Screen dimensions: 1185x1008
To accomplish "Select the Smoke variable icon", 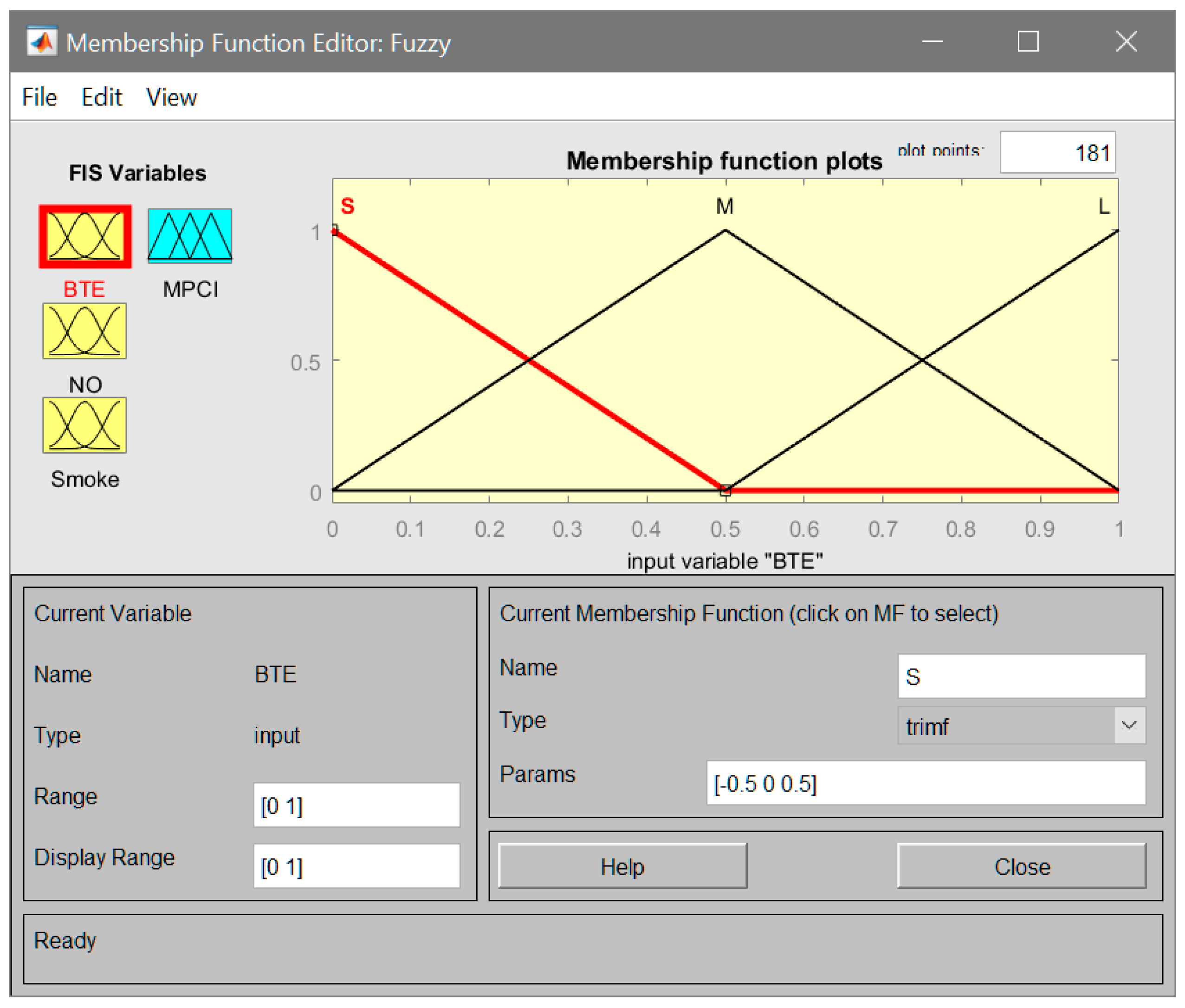I will point(84,425).
